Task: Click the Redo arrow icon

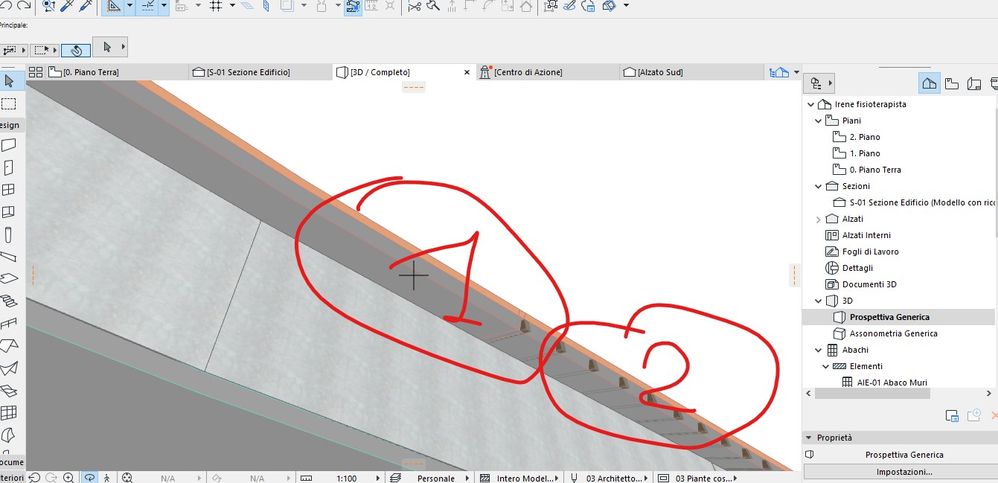Action: (x=24, y=6)
